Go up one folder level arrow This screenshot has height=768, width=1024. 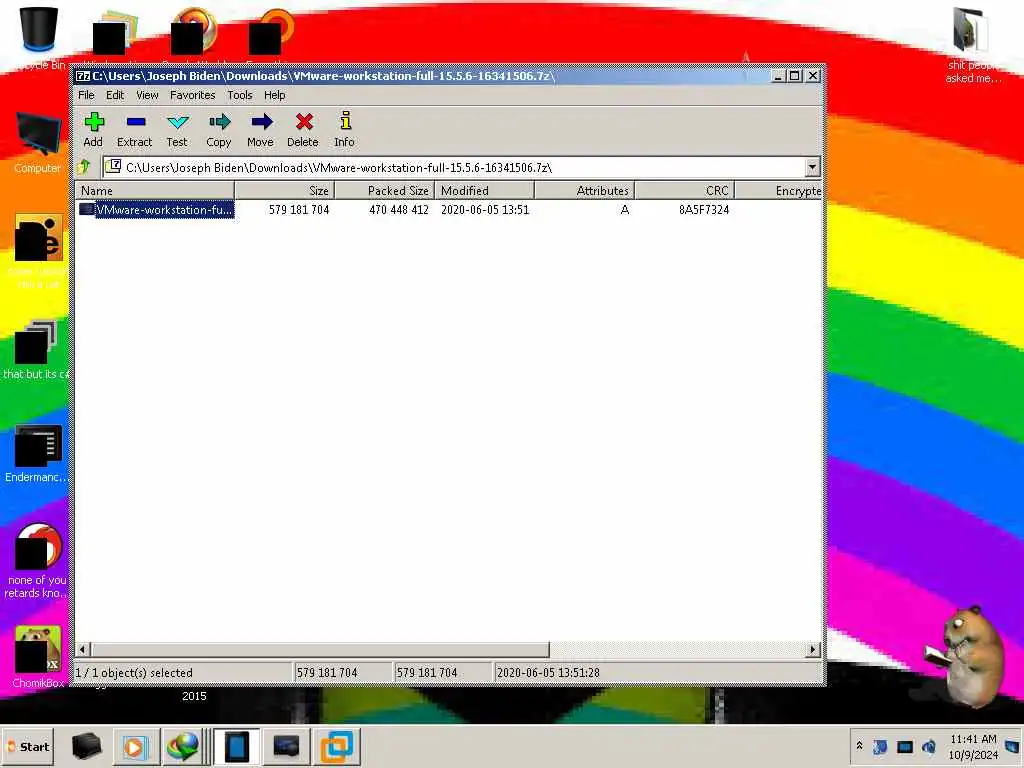tap(84, 167)
